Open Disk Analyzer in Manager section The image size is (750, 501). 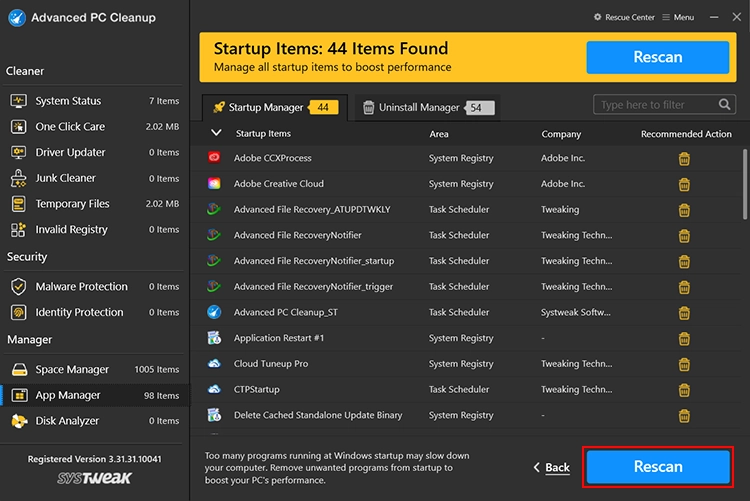pos(67,421)
